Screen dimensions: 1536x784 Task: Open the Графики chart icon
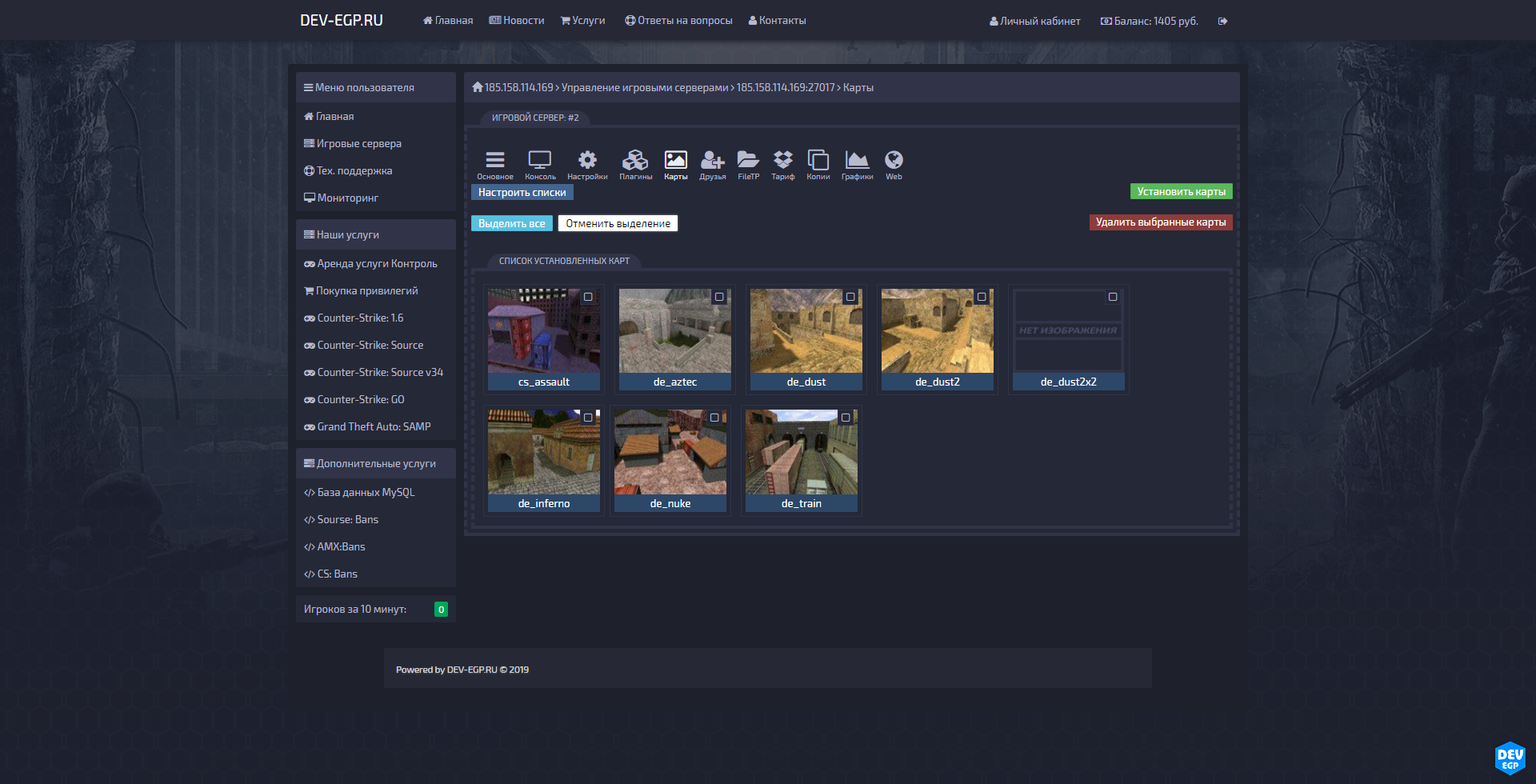tap(857, 160)
